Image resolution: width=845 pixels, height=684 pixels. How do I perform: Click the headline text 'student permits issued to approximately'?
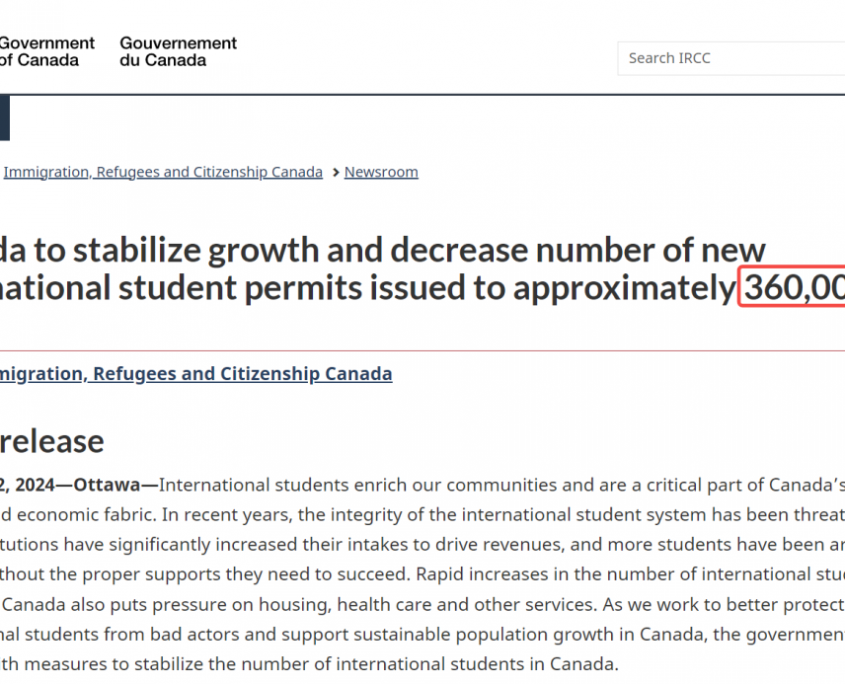(427, 287)
